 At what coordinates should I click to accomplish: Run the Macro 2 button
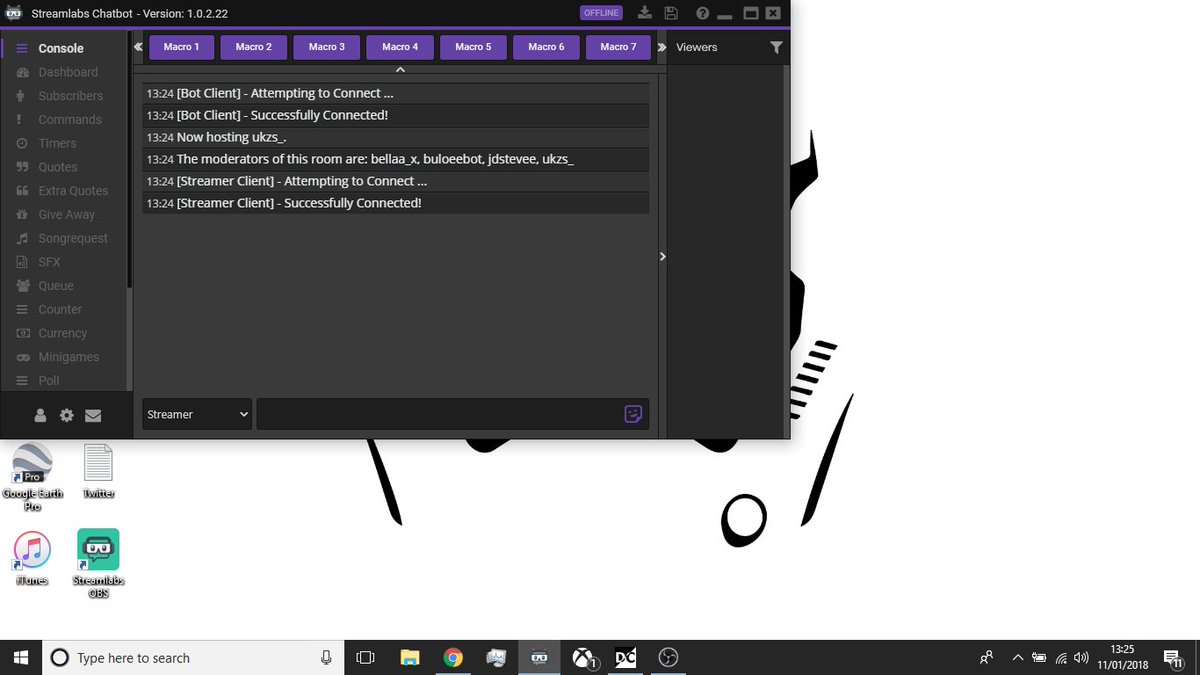point(254,47)
